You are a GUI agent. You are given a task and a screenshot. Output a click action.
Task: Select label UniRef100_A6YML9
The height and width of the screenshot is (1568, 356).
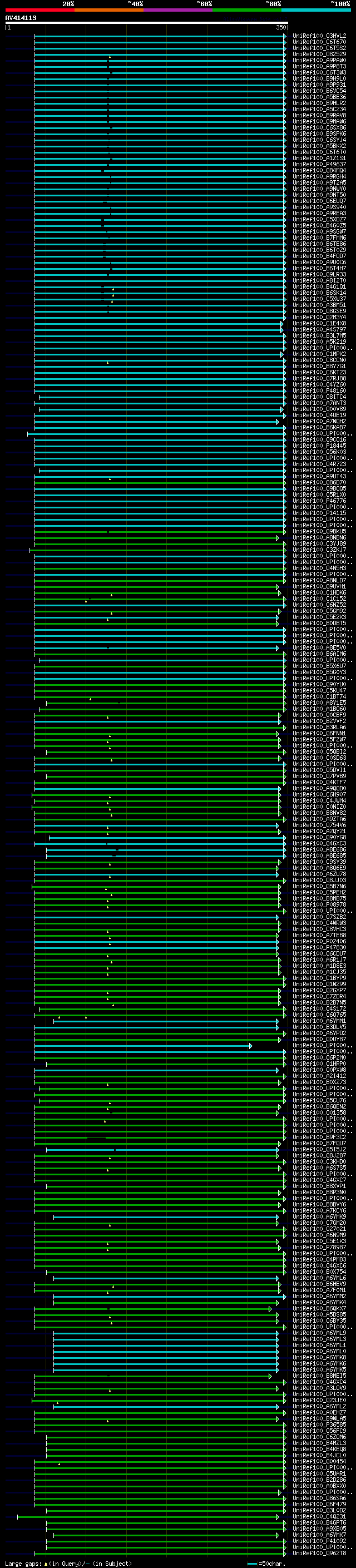click(319, 1333)
